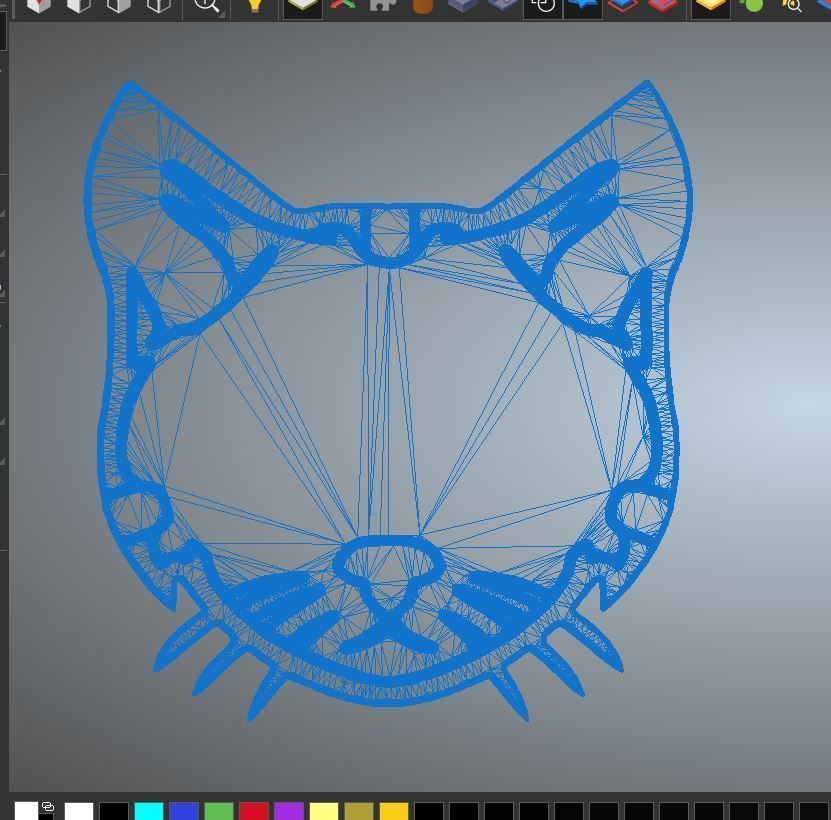Pick the red color swatch
The height and width of the screenshot is (820, 831).
coord(254,811)
